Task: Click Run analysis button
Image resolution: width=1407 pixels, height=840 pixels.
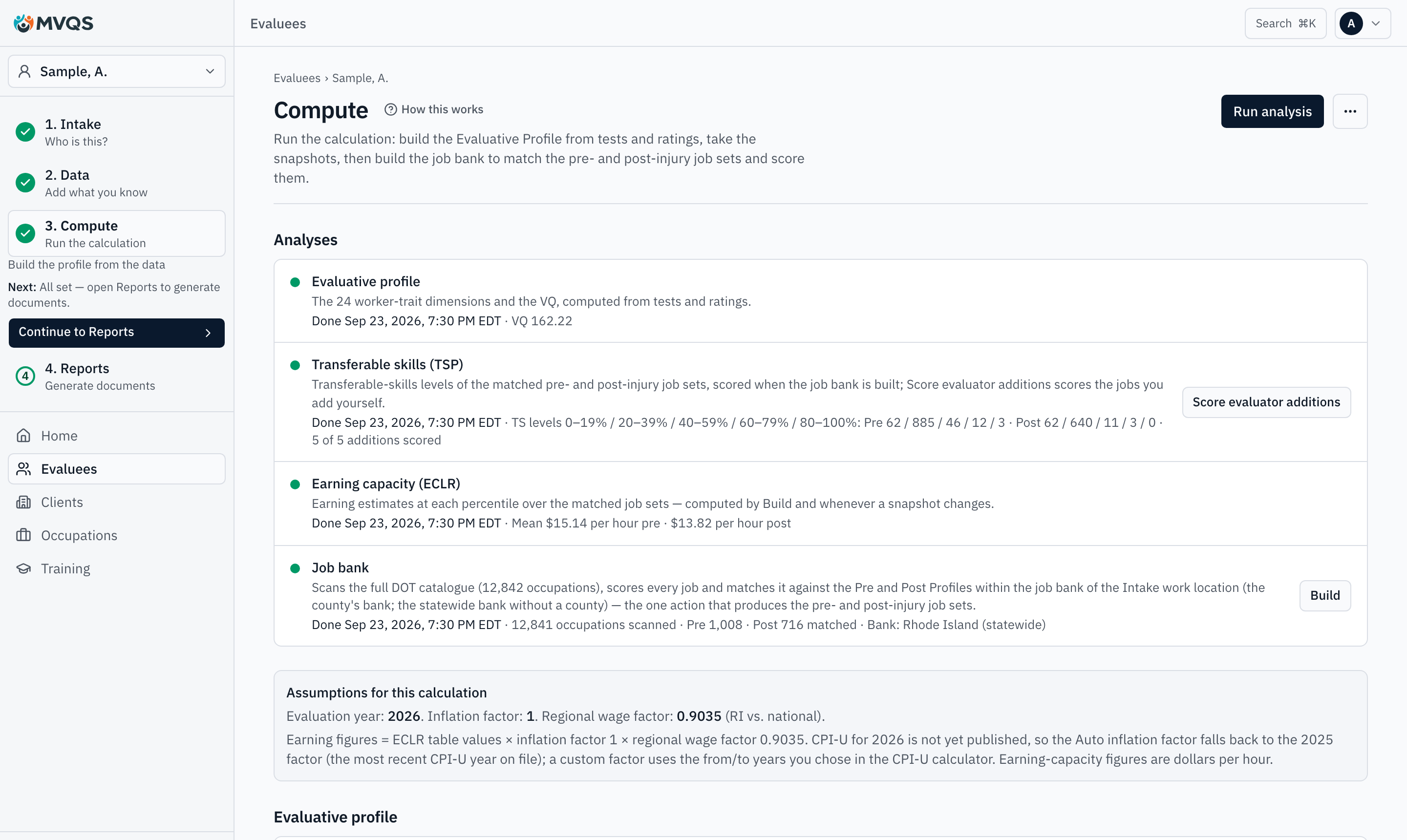Action: (1272, 111)
